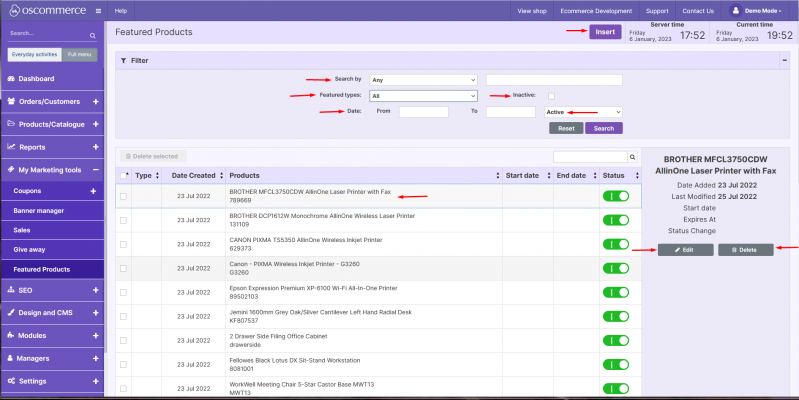The image size is (799, 400).
Task: Expand the Orders/Customers sidebar section
Action: [x=95, y=101]
